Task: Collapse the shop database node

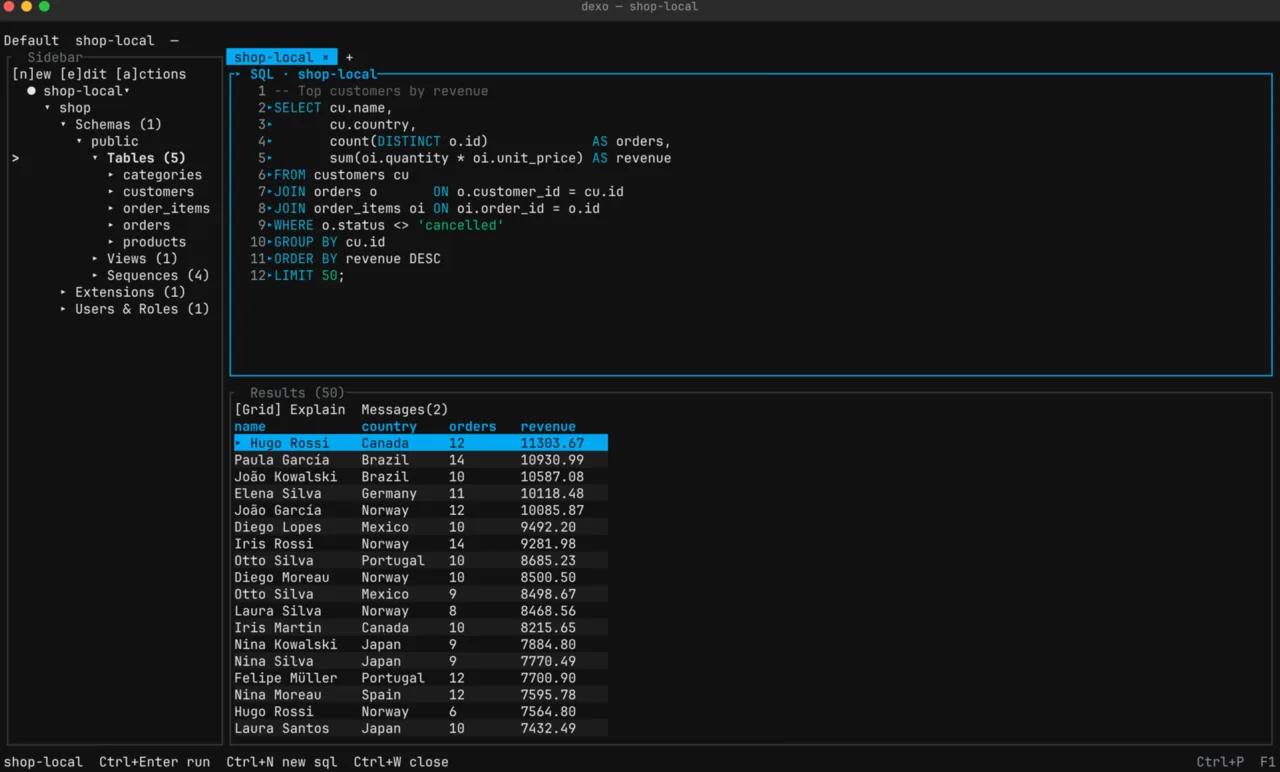Action: coord(47,108)
